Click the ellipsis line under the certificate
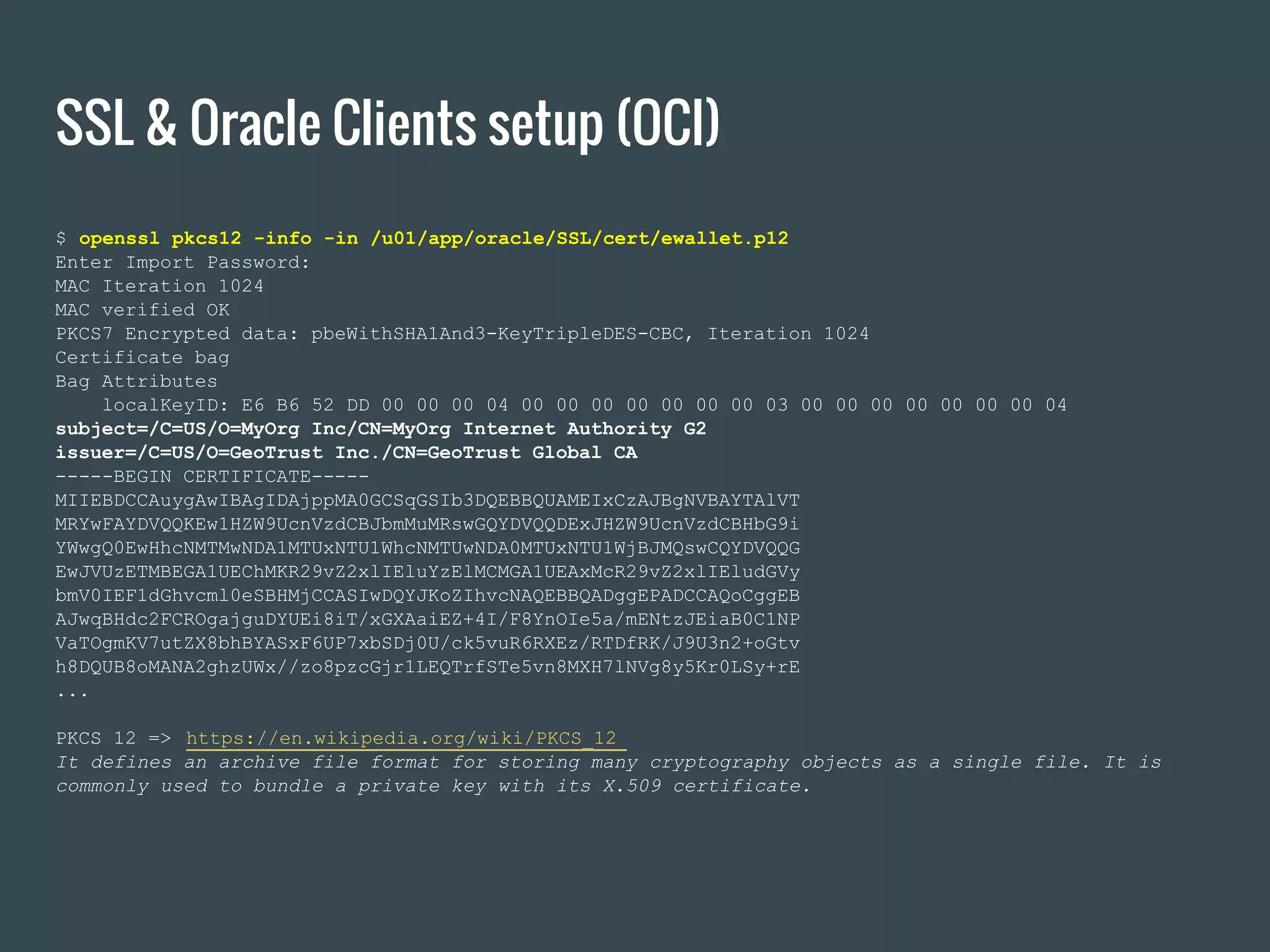1270x952 pixels. click(x=73, y=694)
